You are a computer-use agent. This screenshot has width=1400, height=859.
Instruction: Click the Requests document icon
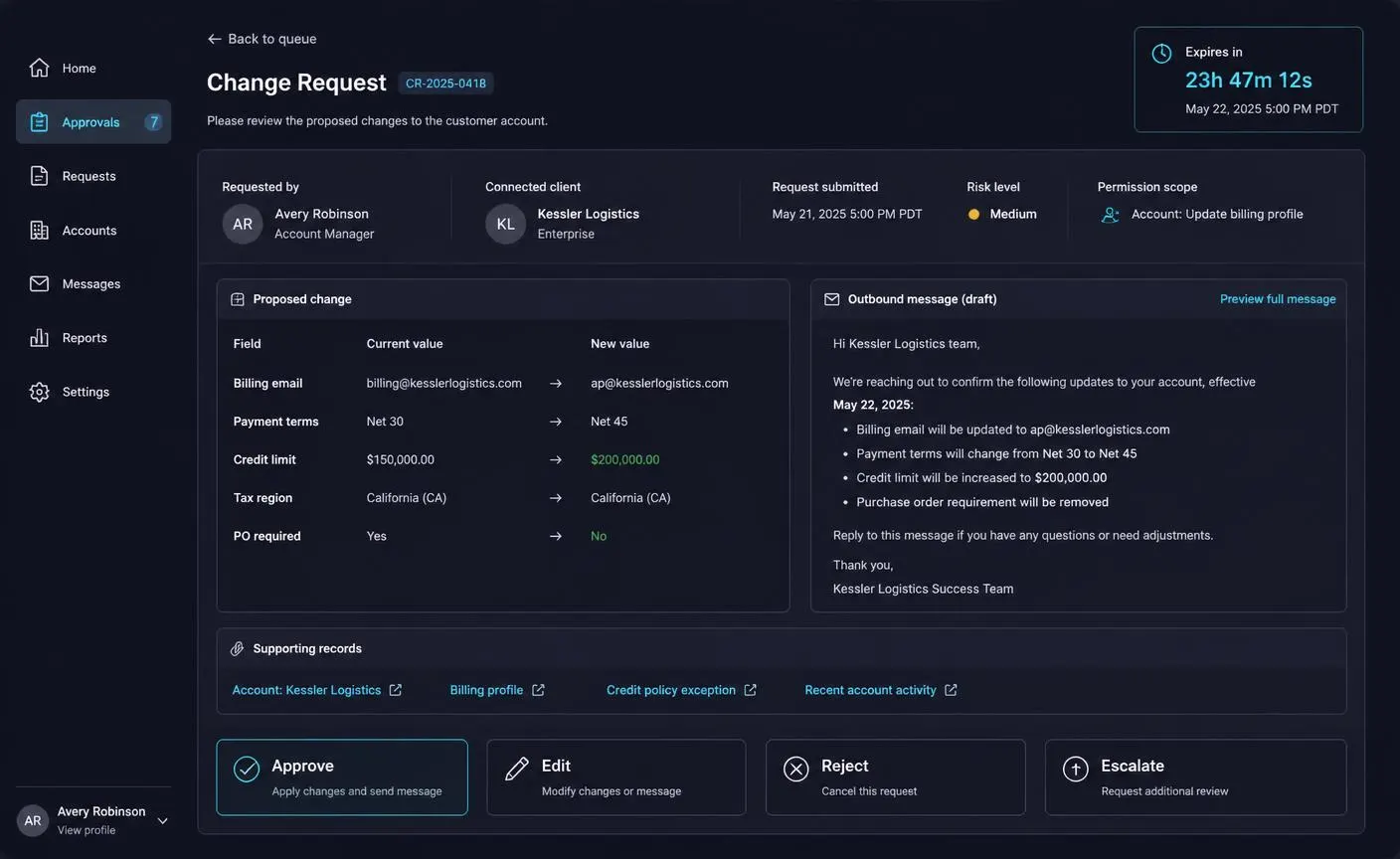click(x=39, y=176)
